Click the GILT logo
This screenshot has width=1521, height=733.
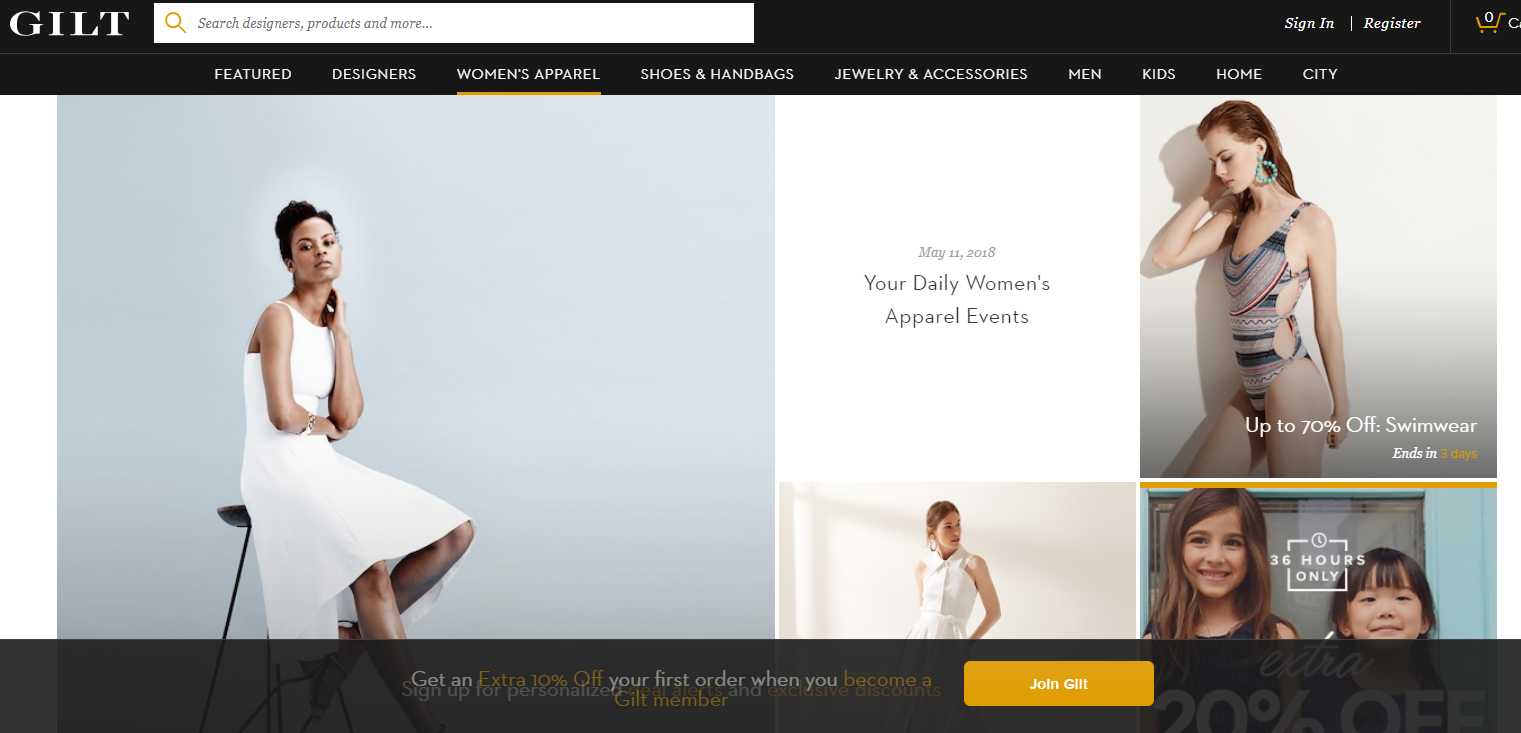coord(70,23)
